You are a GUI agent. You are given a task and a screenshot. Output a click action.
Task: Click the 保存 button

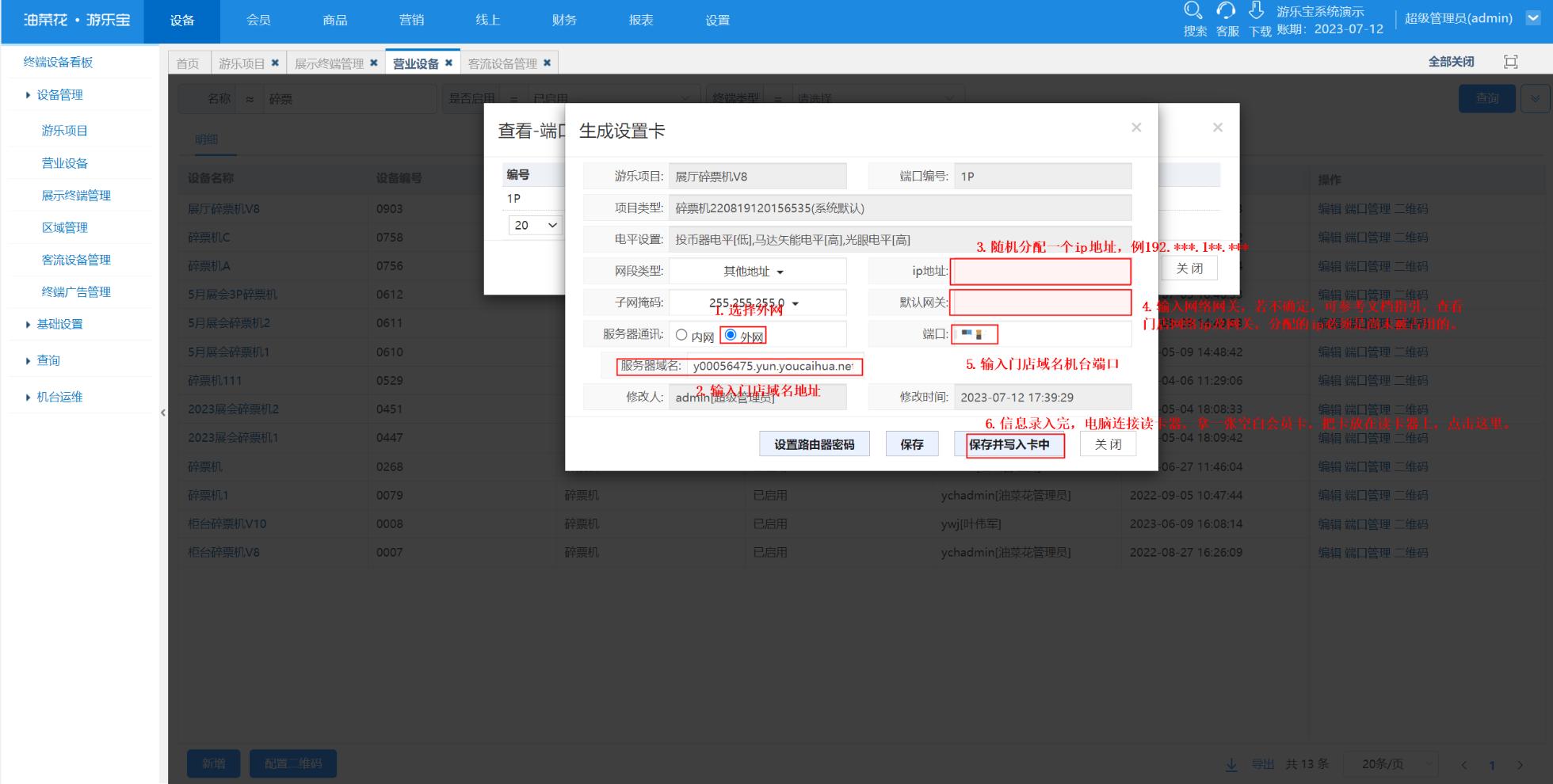click(x=911, y=444)
